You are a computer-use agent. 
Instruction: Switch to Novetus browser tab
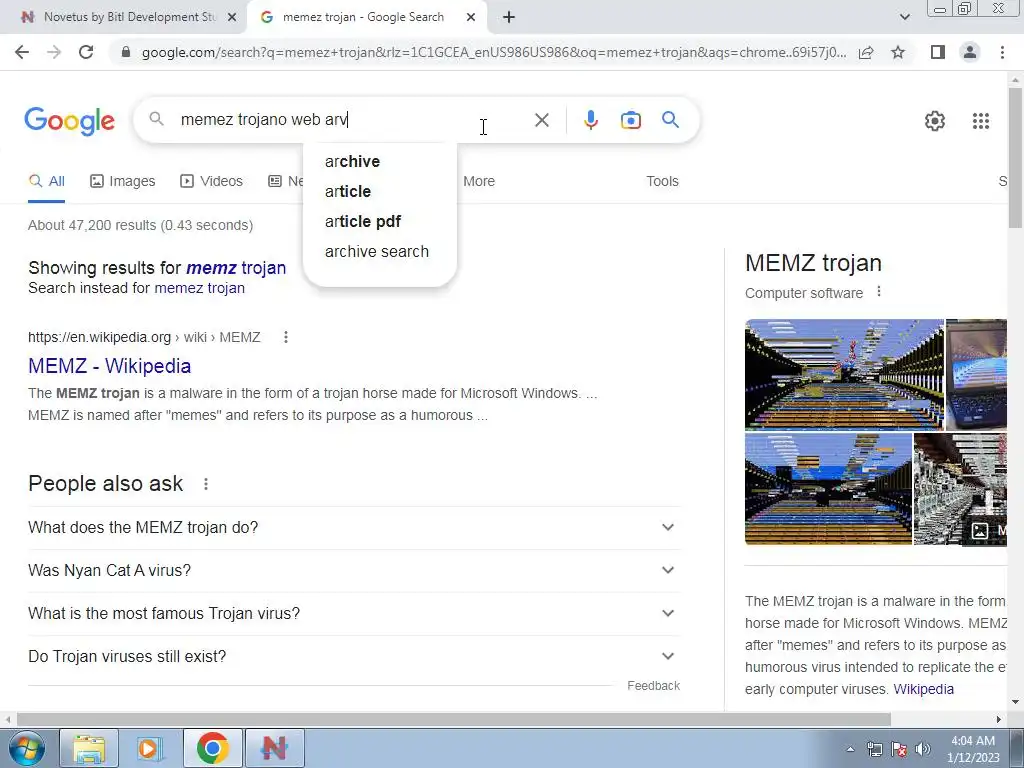coord(124,18)
